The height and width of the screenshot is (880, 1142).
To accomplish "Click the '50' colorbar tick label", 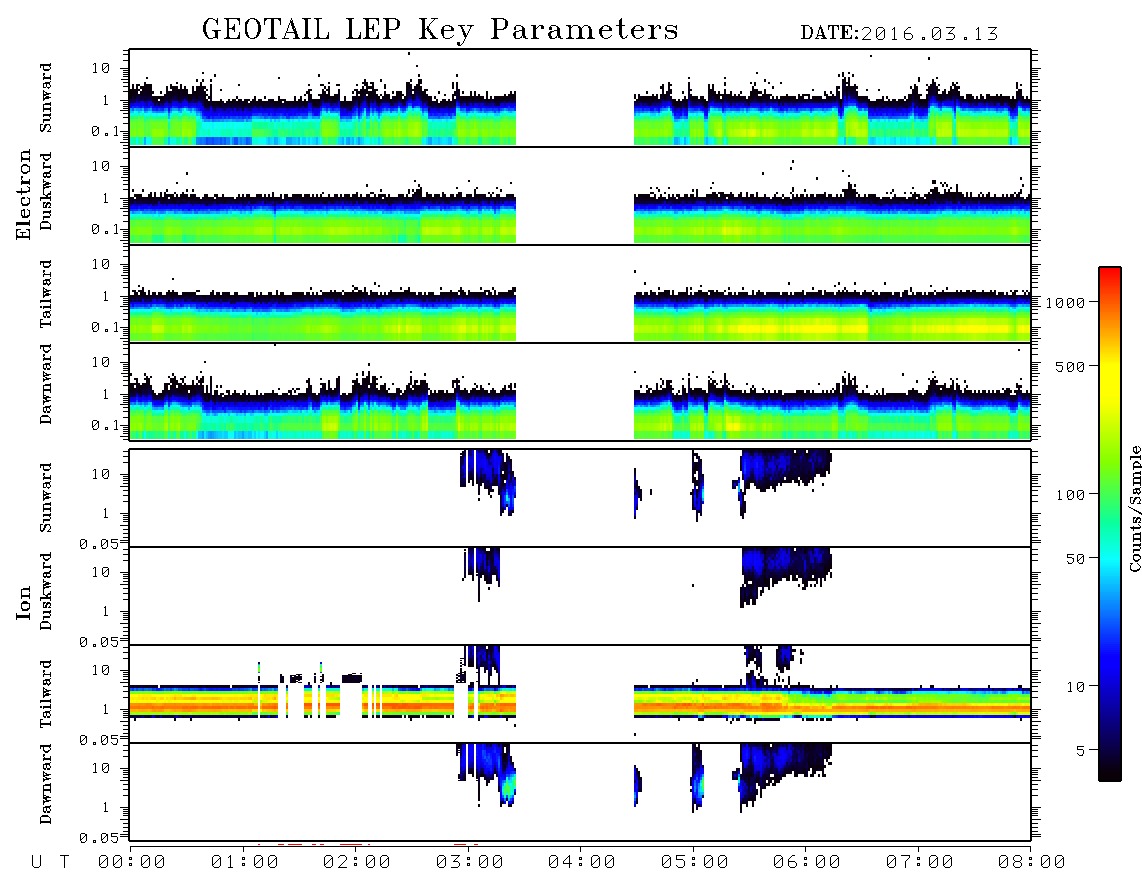I will click(x=1076, y=559).
